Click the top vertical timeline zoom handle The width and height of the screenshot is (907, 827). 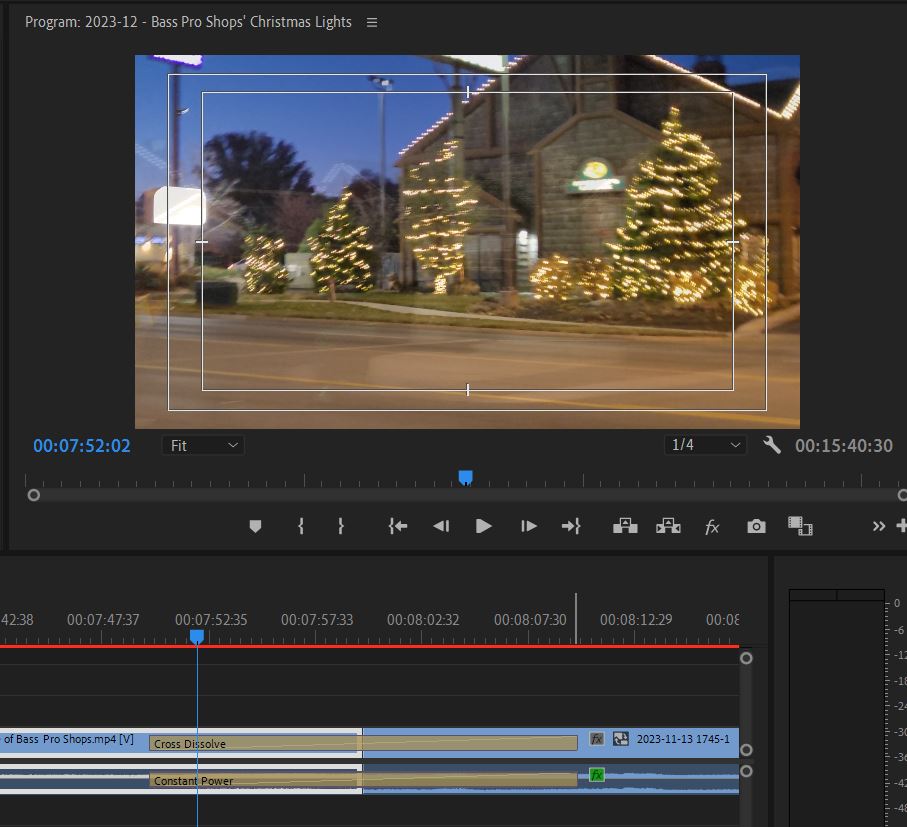point(746,658)
